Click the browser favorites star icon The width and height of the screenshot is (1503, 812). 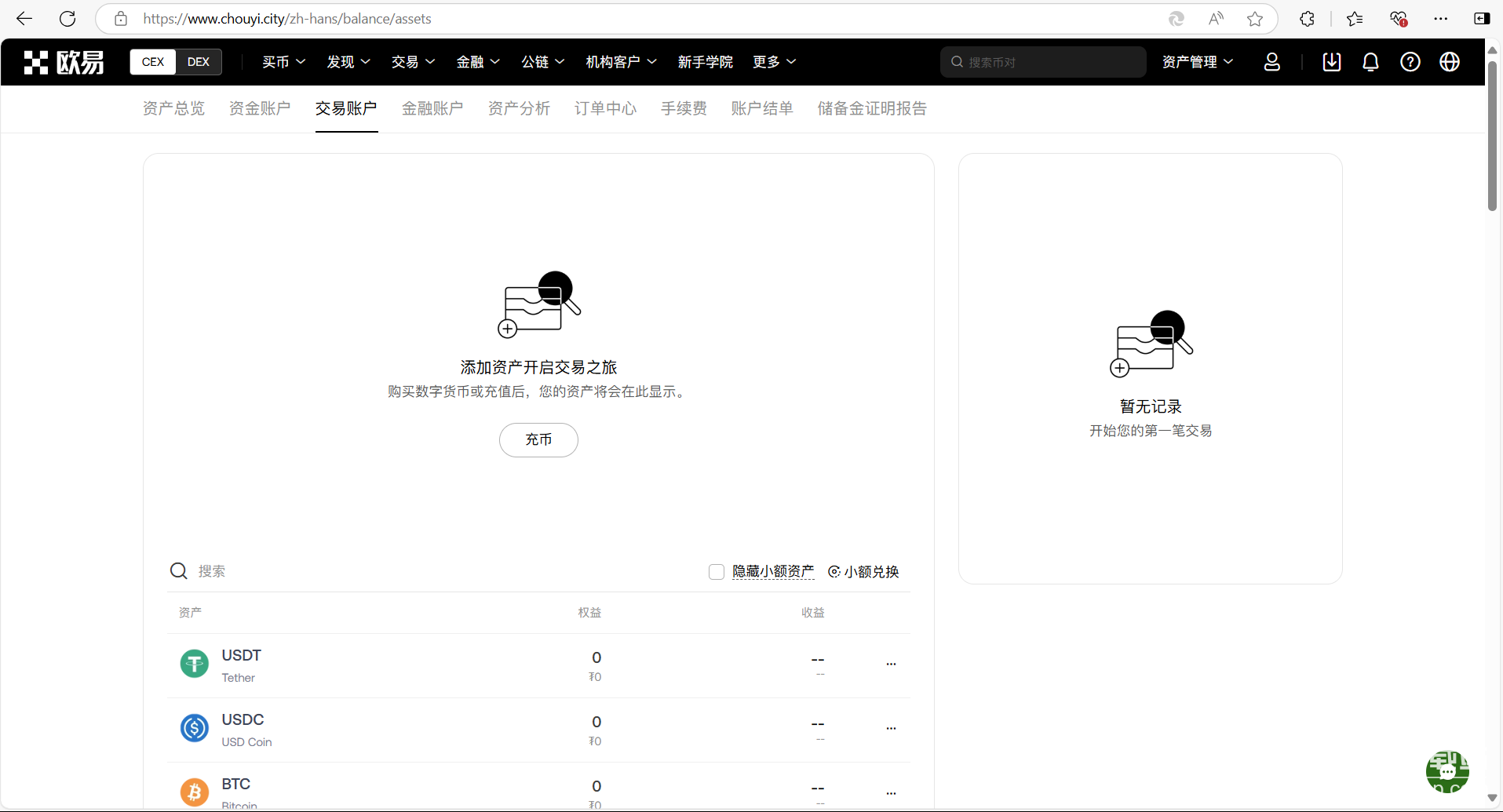point(1255,19)
